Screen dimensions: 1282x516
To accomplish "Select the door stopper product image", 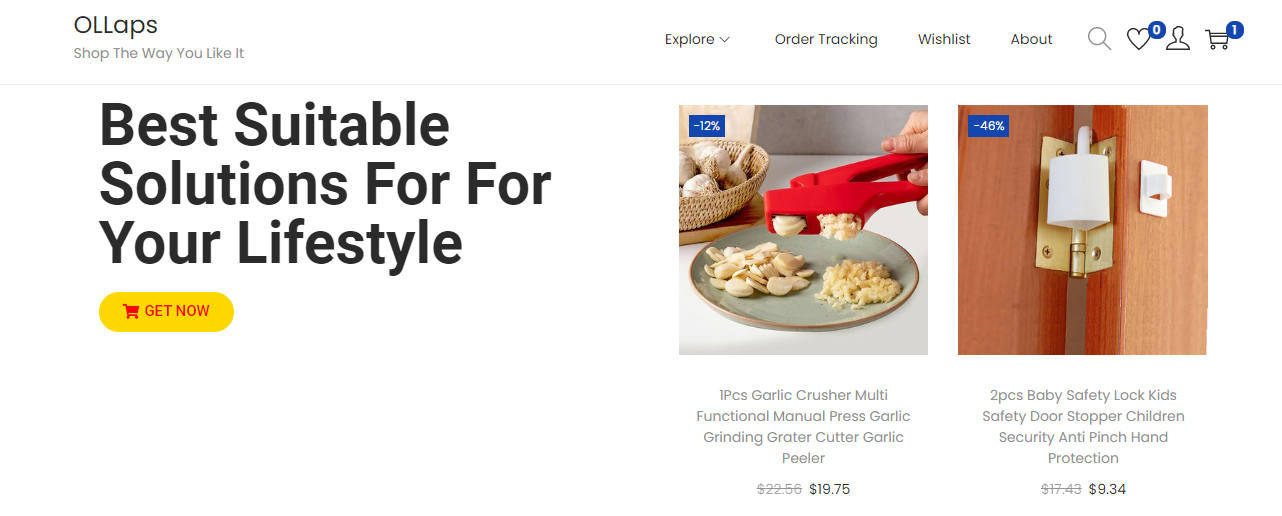I will coord(1082,230).
